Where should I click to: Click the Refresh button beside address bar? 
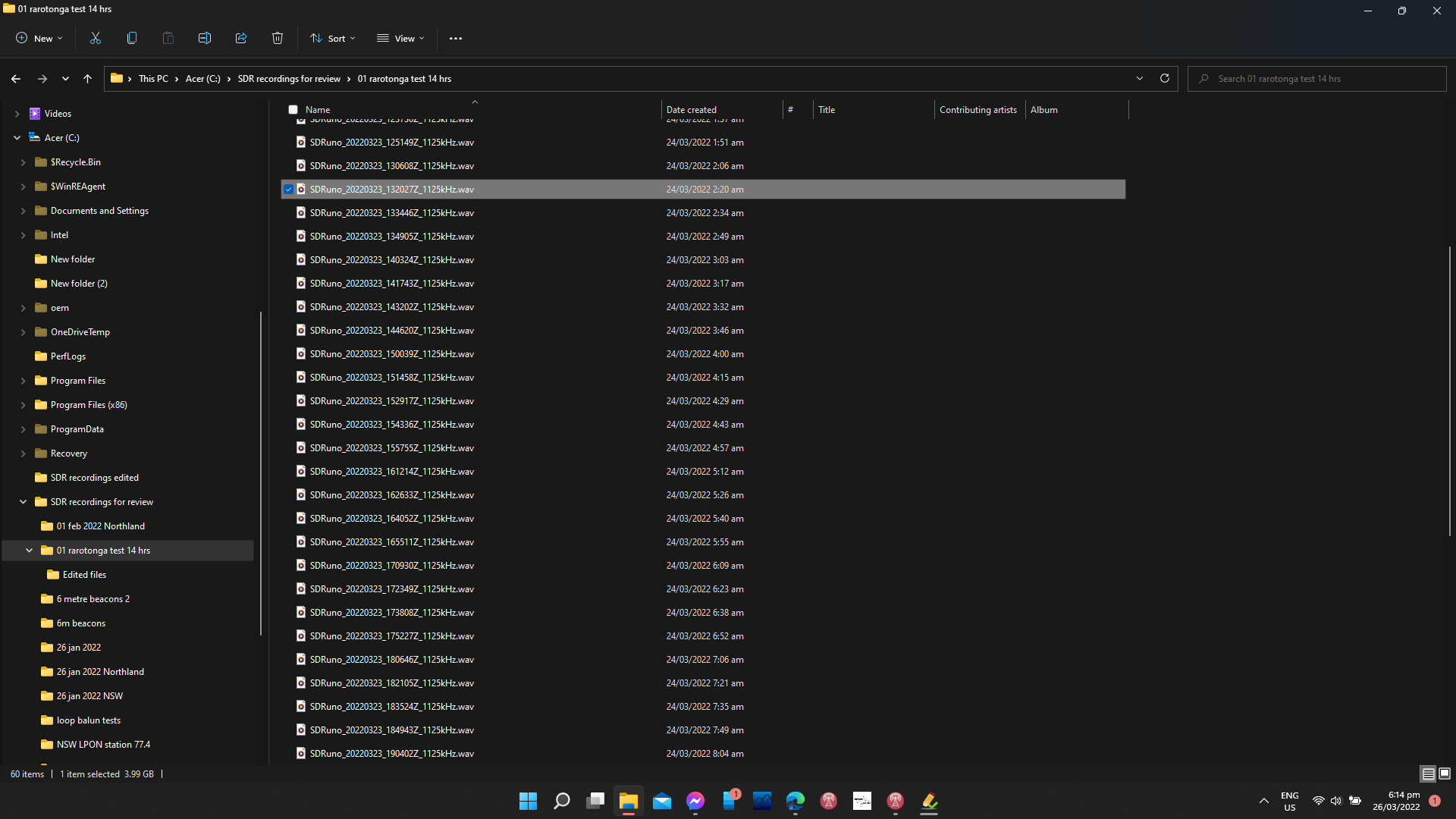click(1165, 78)
